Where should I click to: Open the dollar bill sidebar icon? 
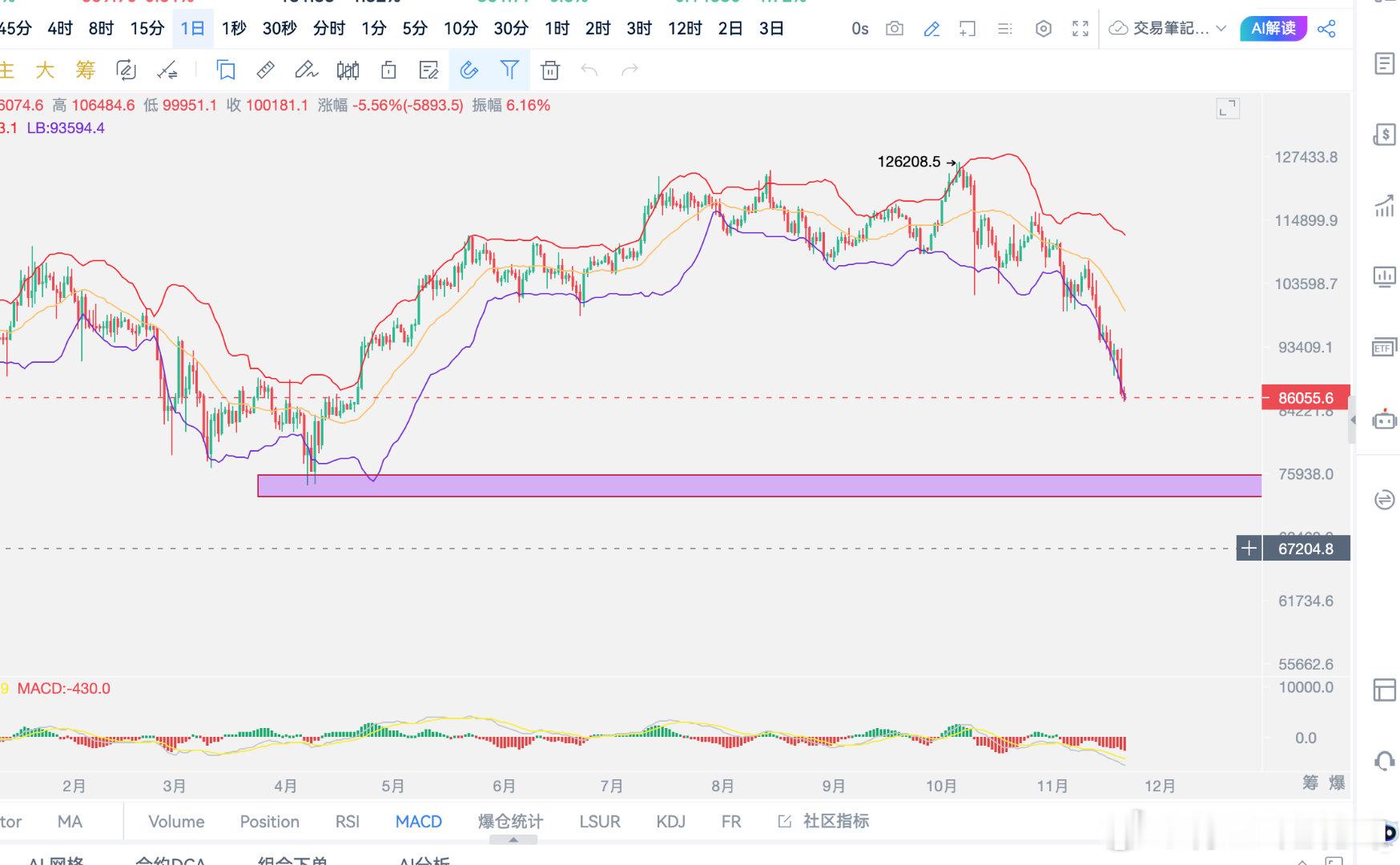1385,135
